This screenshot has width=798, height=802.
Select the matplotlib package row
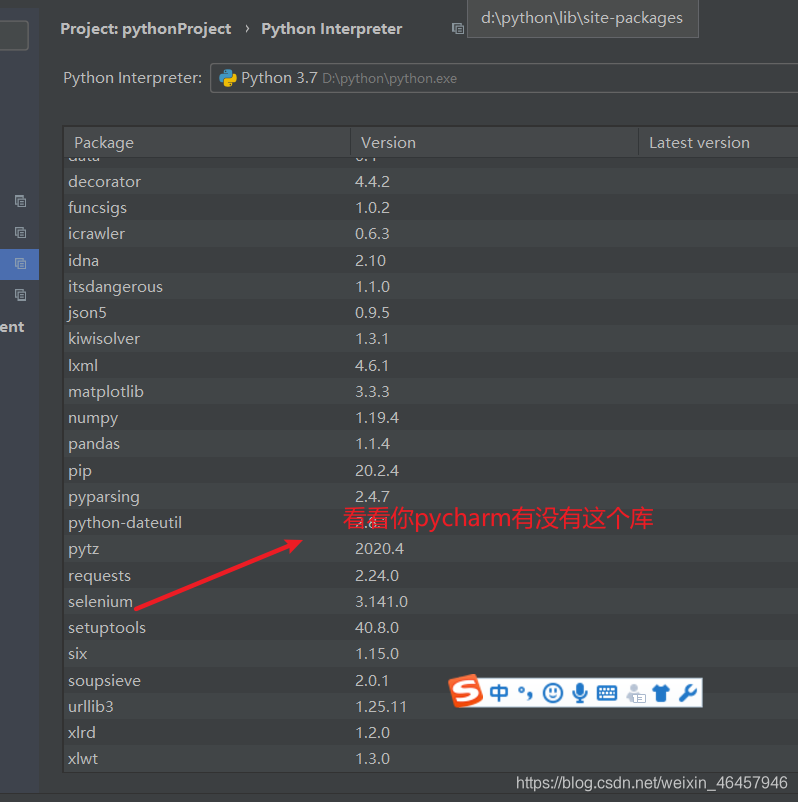click(431, 391)
